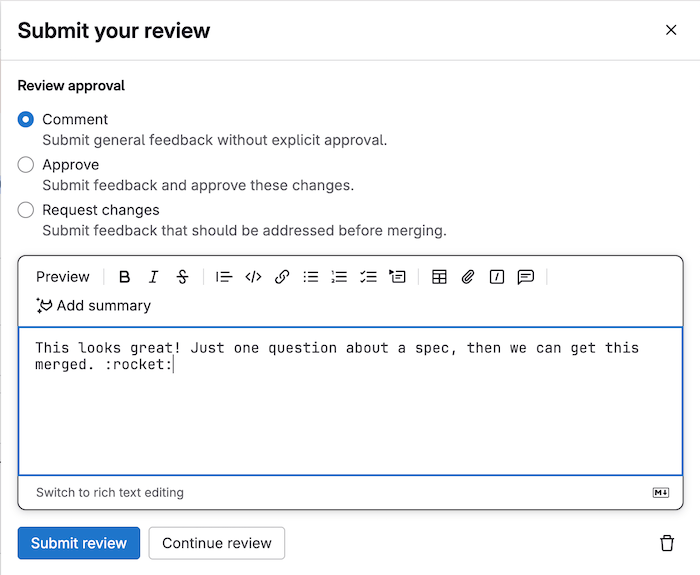Apply italic text formatting

click(x=153, y=277)
